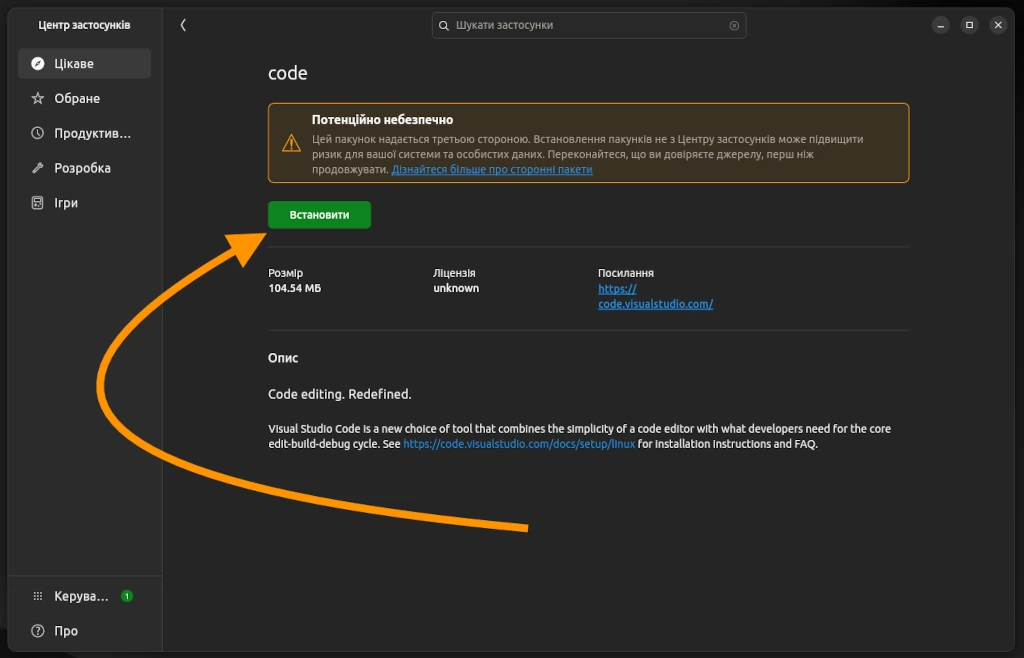Close the Центр застосунків window
This screenshot has height=658, width=1024.
998,25
